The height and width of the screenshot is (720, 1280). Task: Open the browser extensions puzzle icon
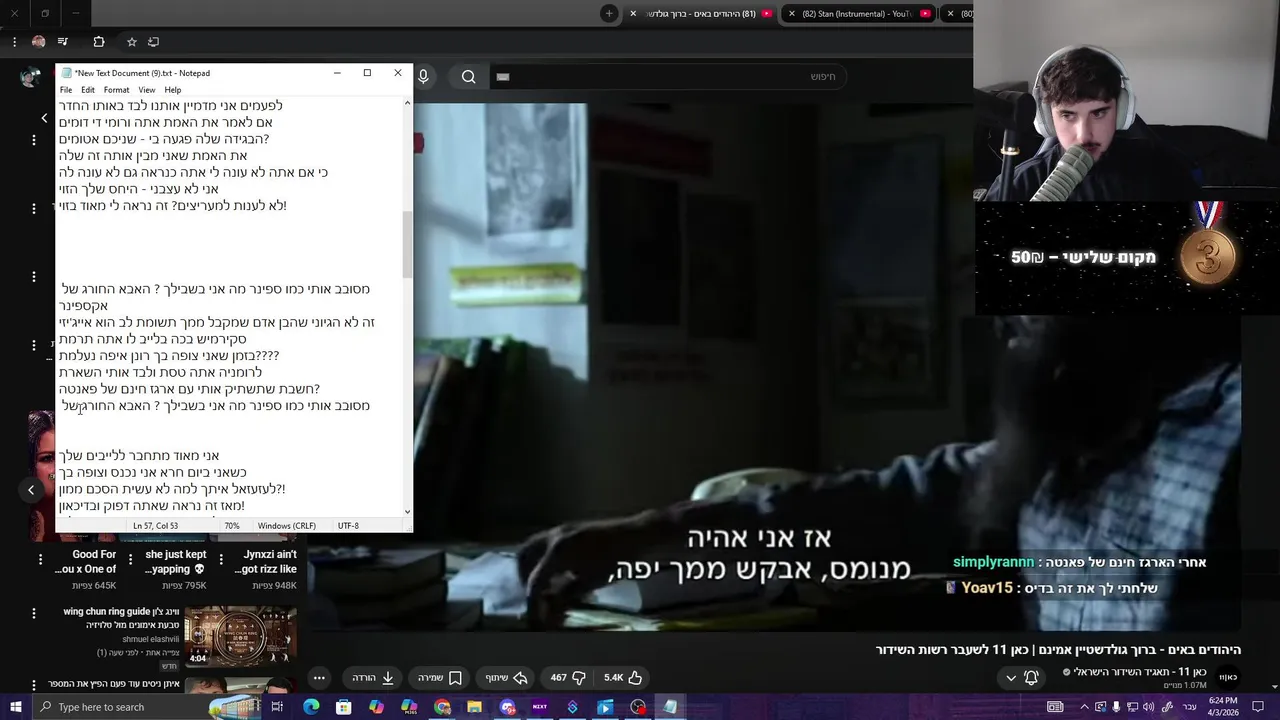[99, 42]
